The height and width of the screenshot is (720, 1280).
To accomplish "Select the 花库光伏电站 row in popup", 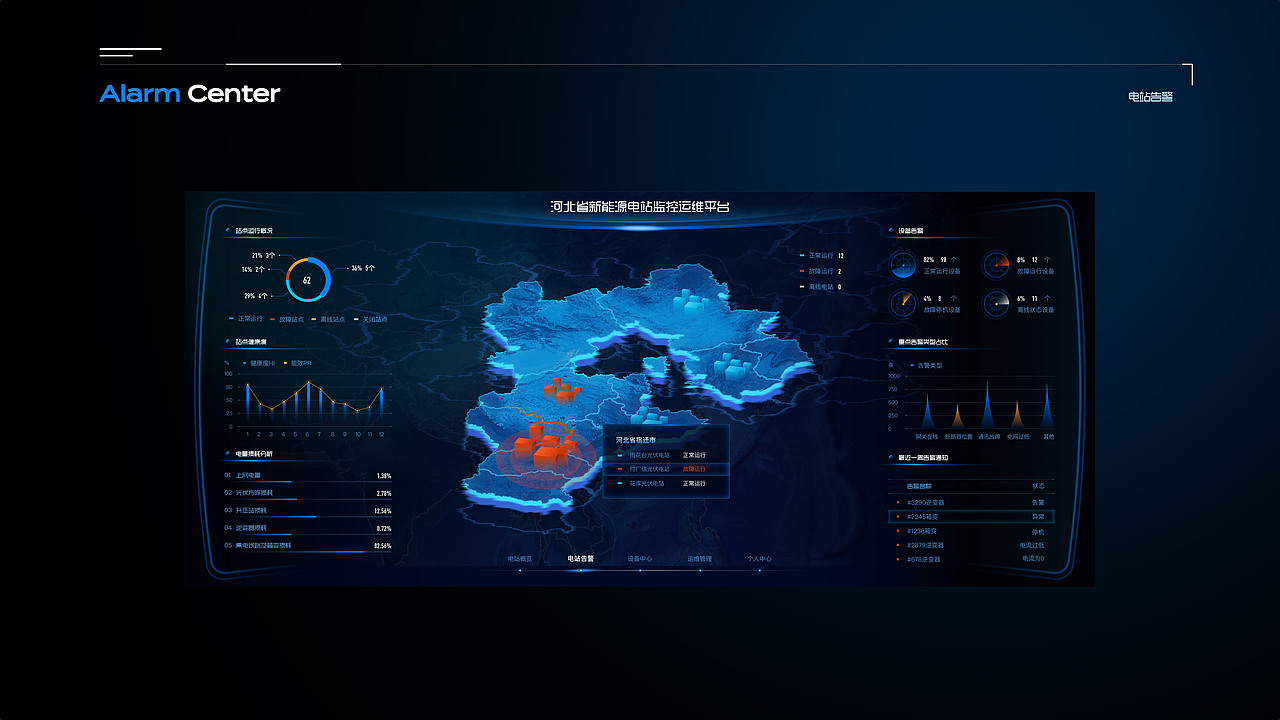I will pos(666,483).
